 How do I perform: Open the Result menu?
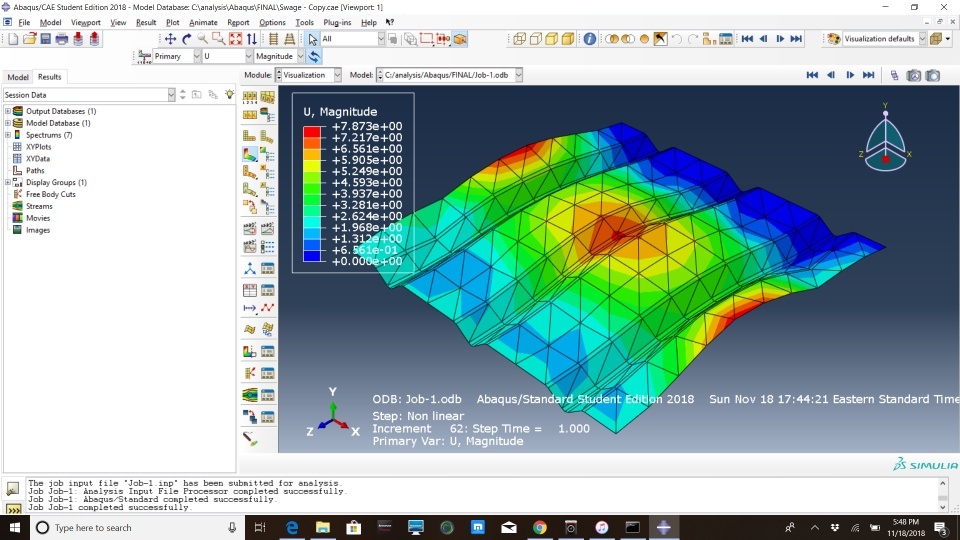pos(146,23)
